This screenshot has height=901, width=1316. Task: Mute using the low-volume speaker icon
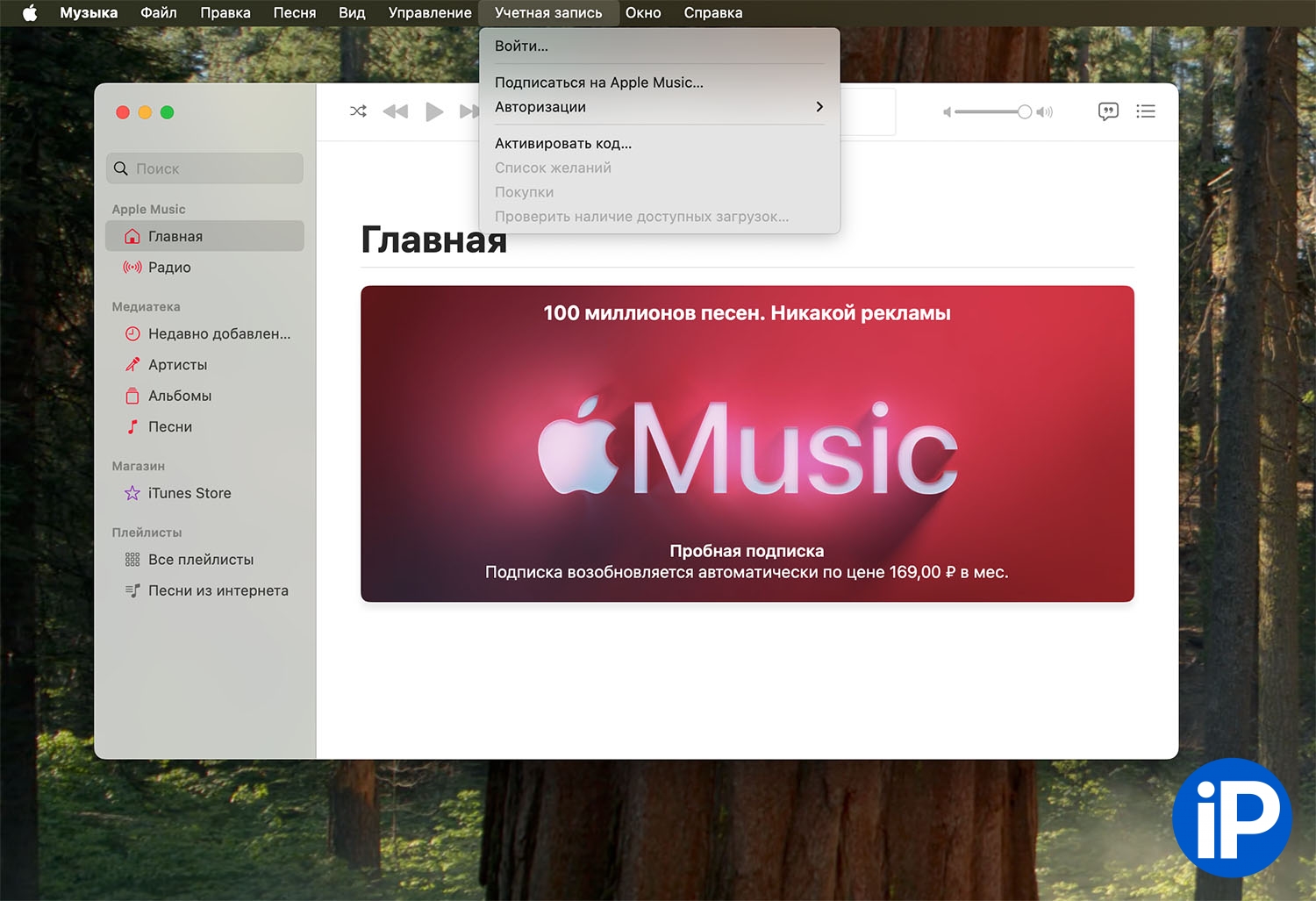947,112
